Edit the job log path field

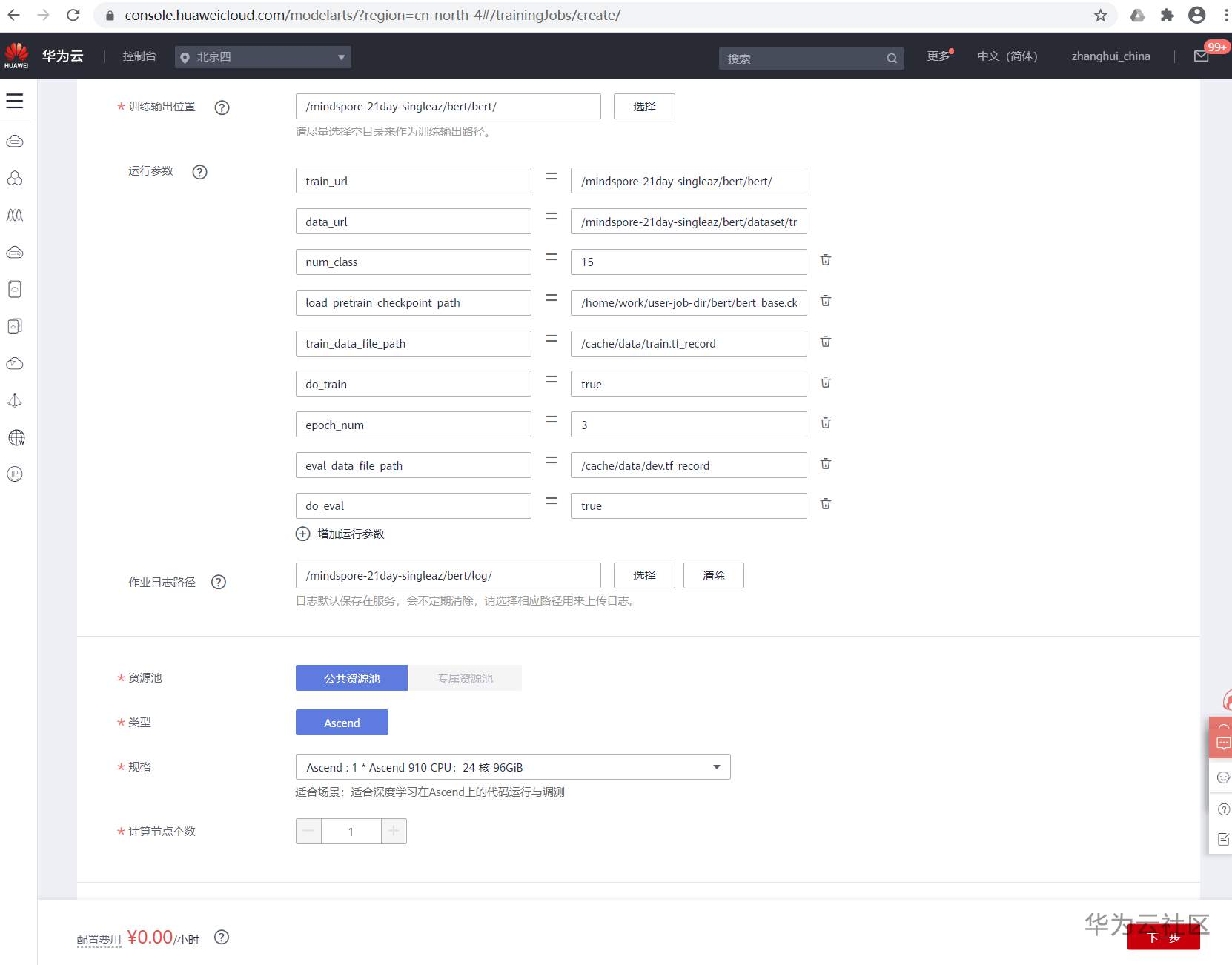(x=448, y=576)
